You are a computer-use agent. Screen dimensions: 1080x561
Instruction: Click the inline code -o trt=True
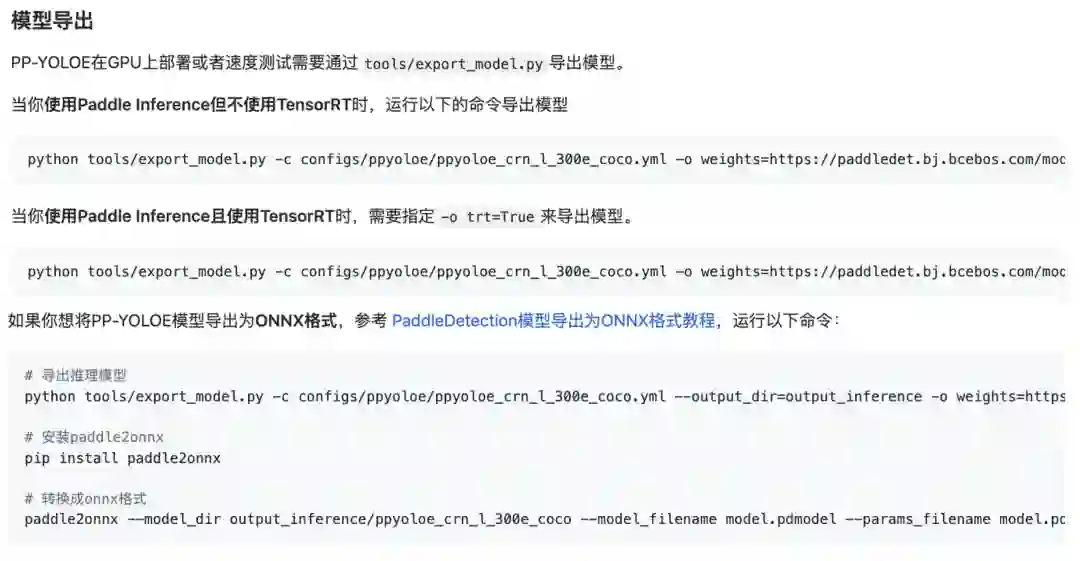tap(488, 217)
